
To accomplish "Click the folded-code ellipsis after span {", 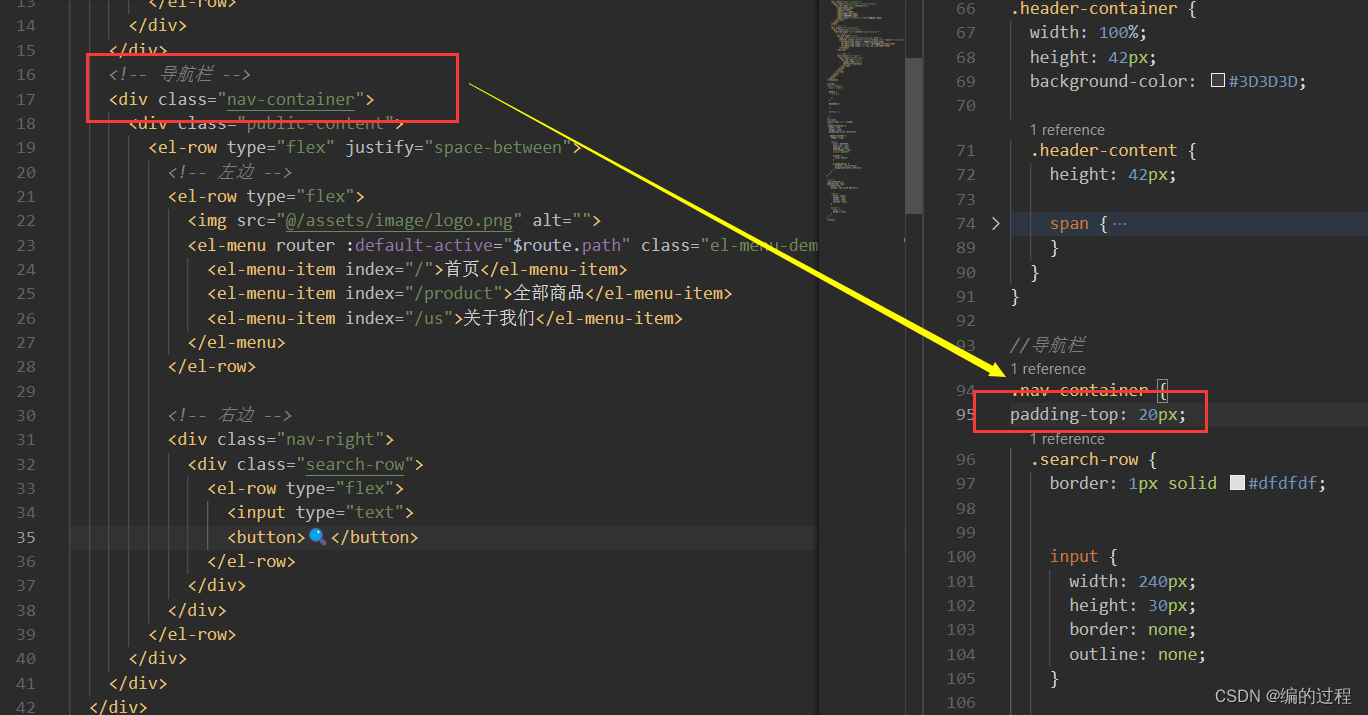I will click(x=1119, y=224).
